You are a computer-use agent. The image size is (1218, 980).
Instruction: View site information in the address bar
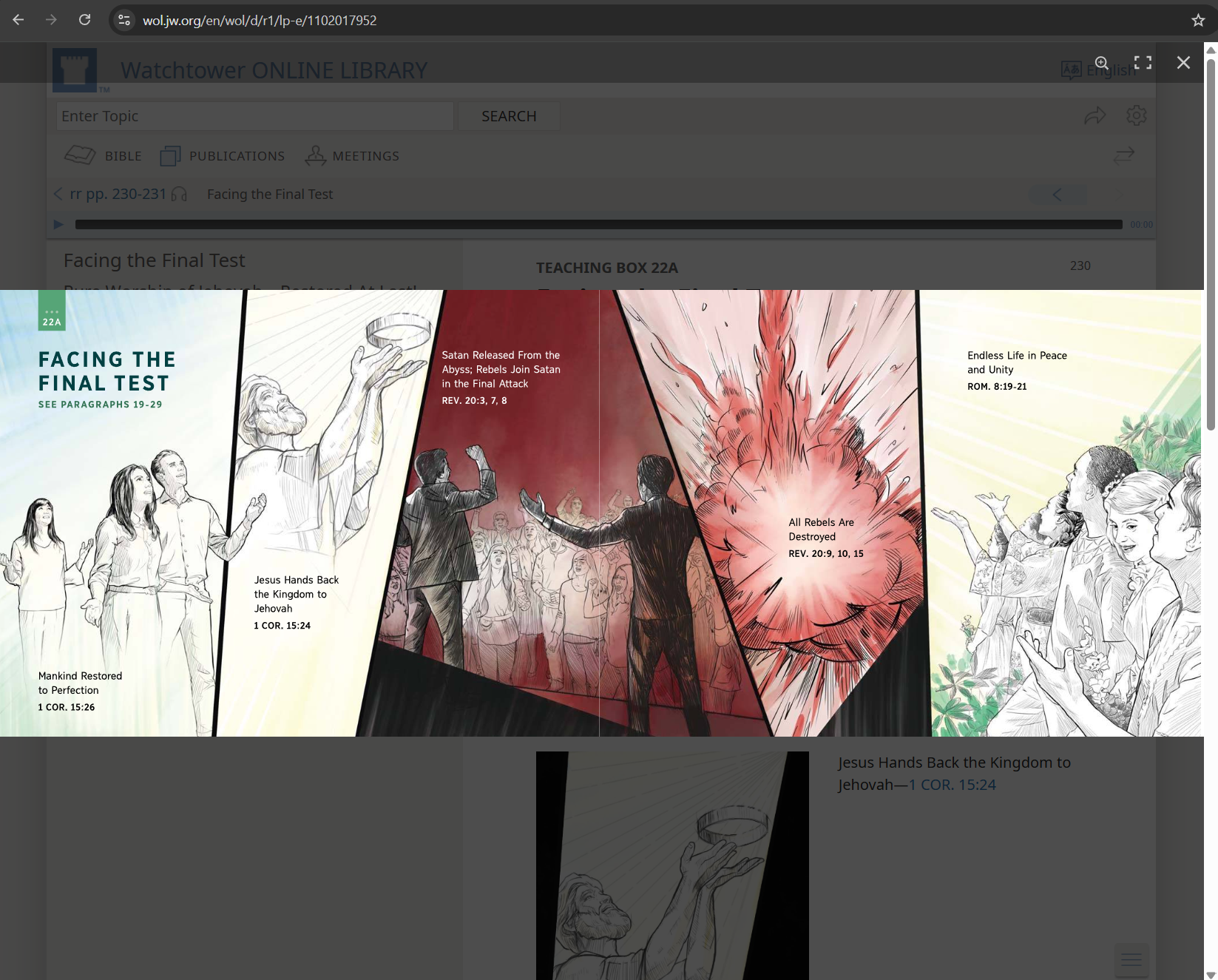click(x=125, y=20)
